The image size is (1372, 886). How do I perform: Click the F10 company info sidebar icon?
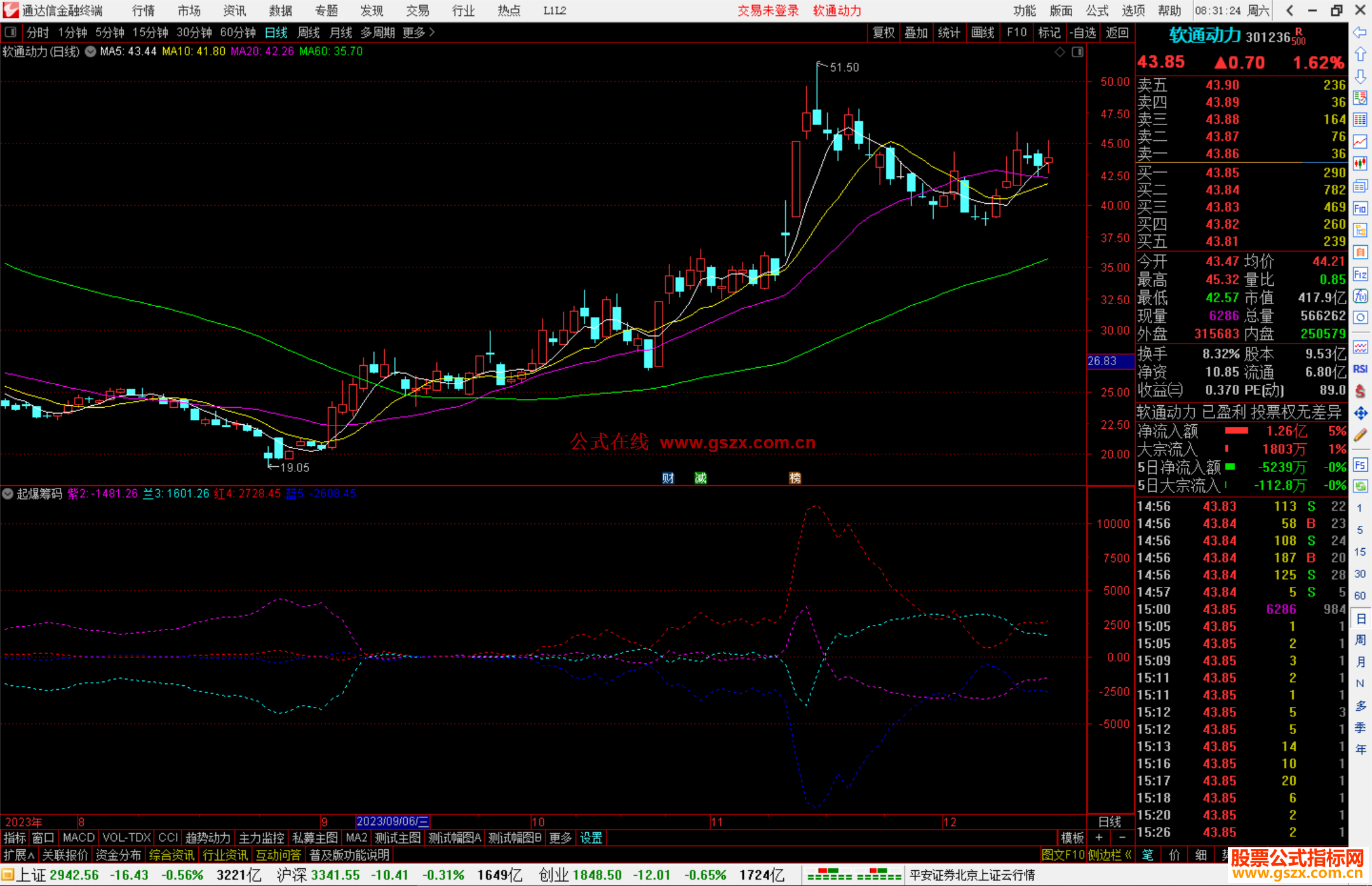click(x=1360, y=208)
